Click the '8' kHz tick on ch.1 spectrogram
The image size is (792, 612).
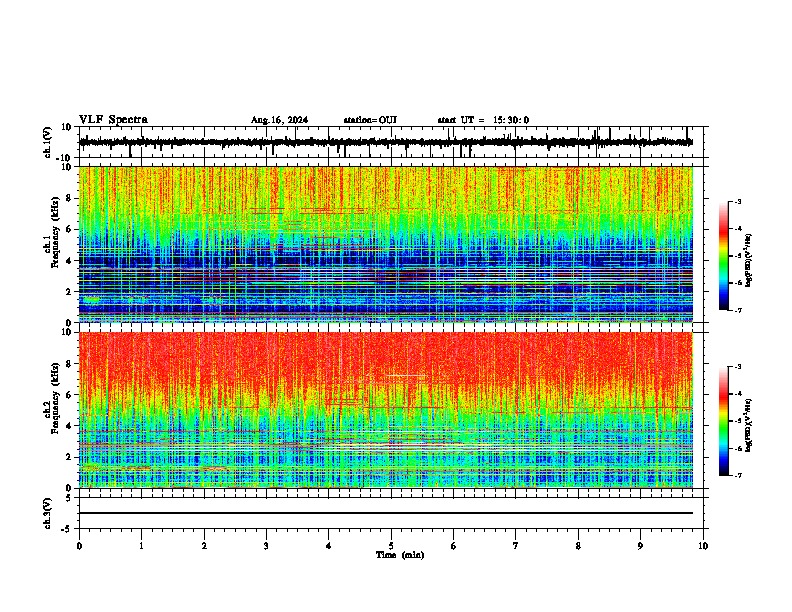pos(70,198)
